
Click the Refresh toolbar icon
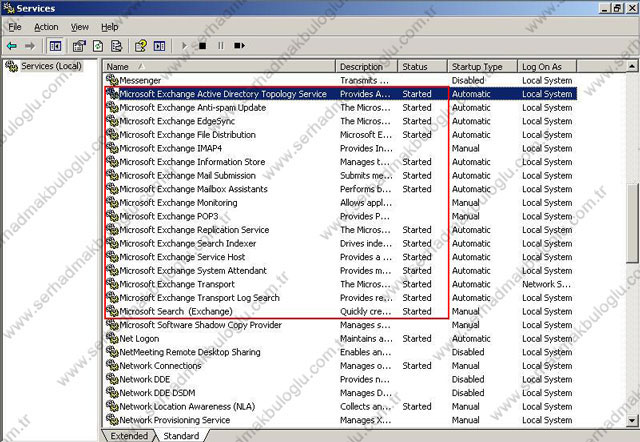click(98, 46)
